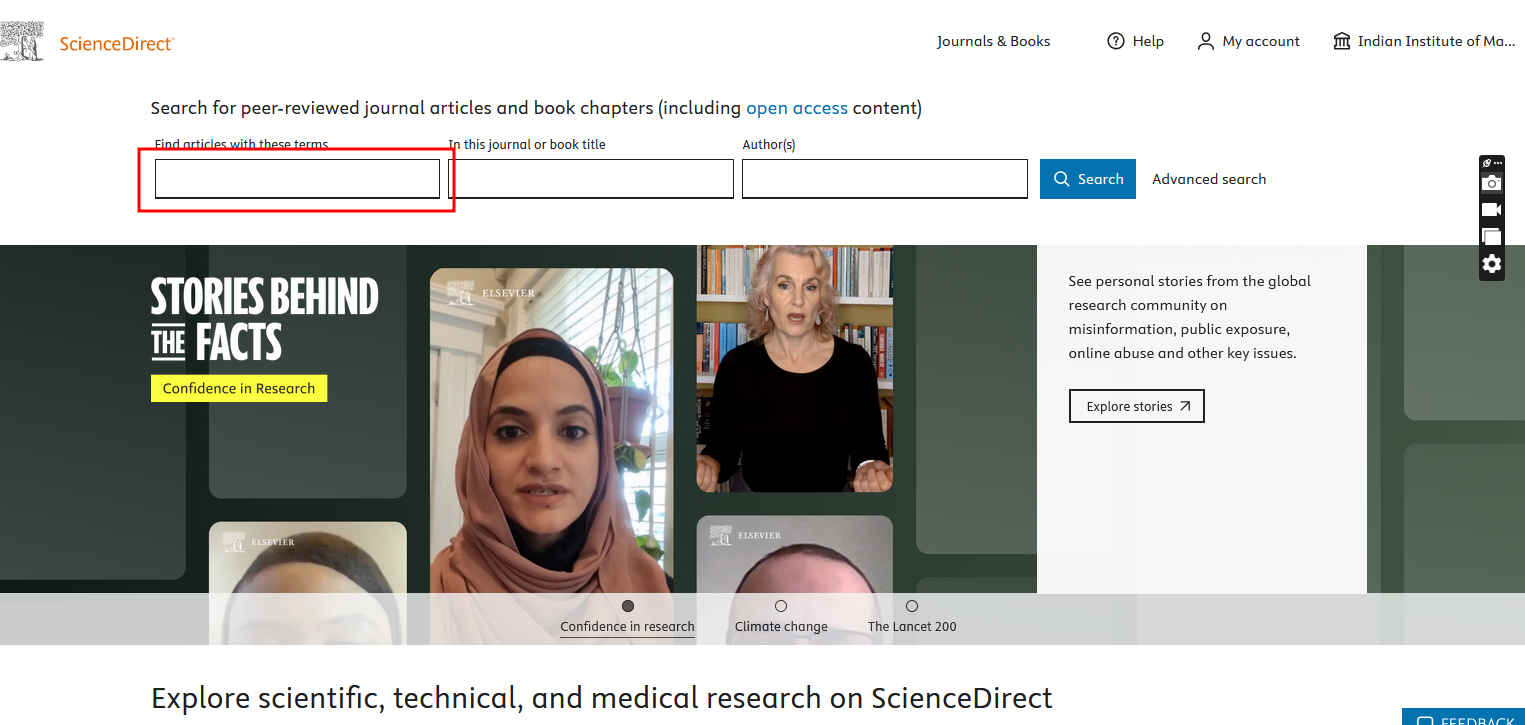Open My account person icon

[x=1205, y=41]
